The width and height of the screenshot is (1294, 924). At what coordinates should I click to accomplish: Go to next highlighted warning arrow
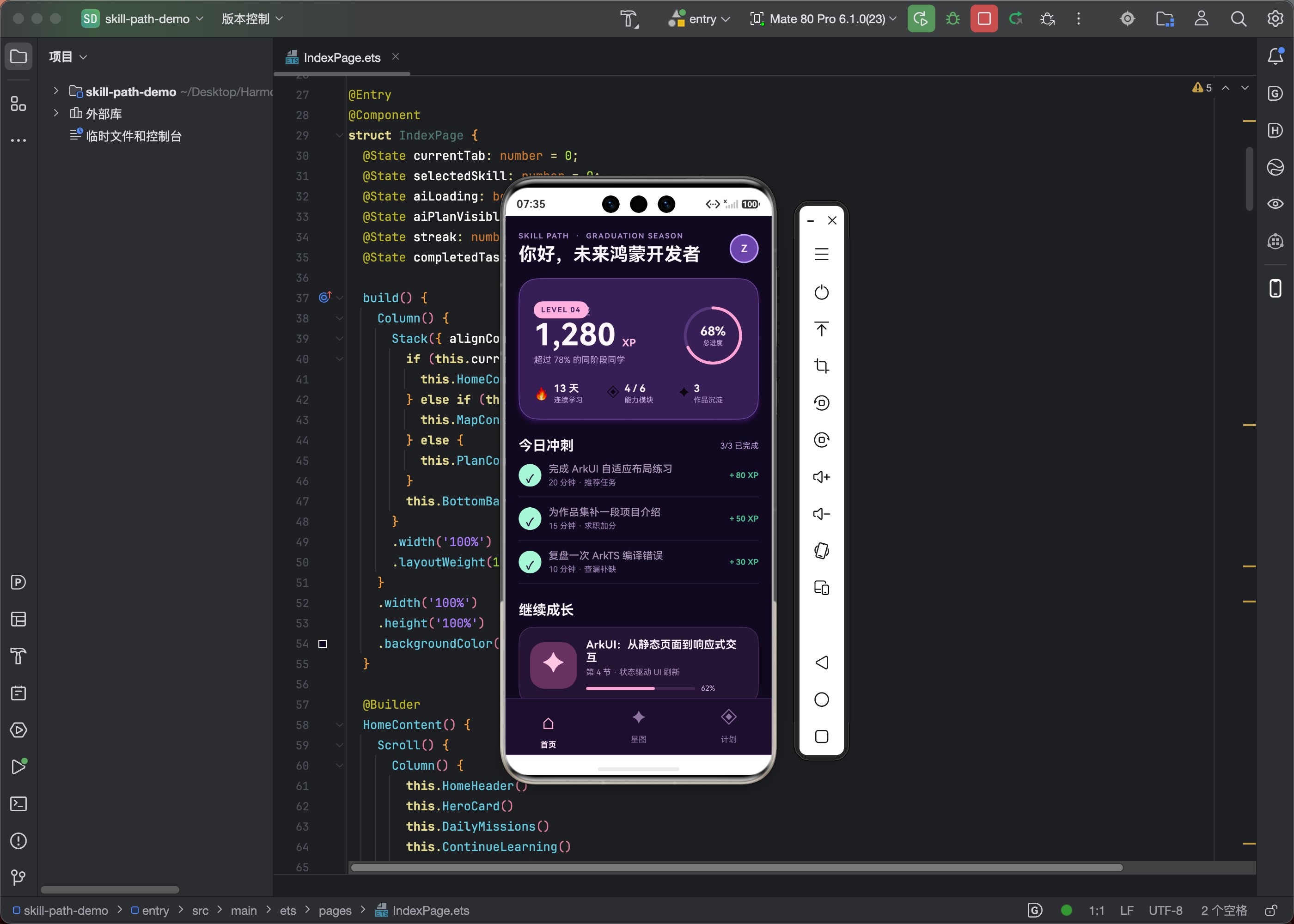pyautogui.click(x=1245, y=88)
